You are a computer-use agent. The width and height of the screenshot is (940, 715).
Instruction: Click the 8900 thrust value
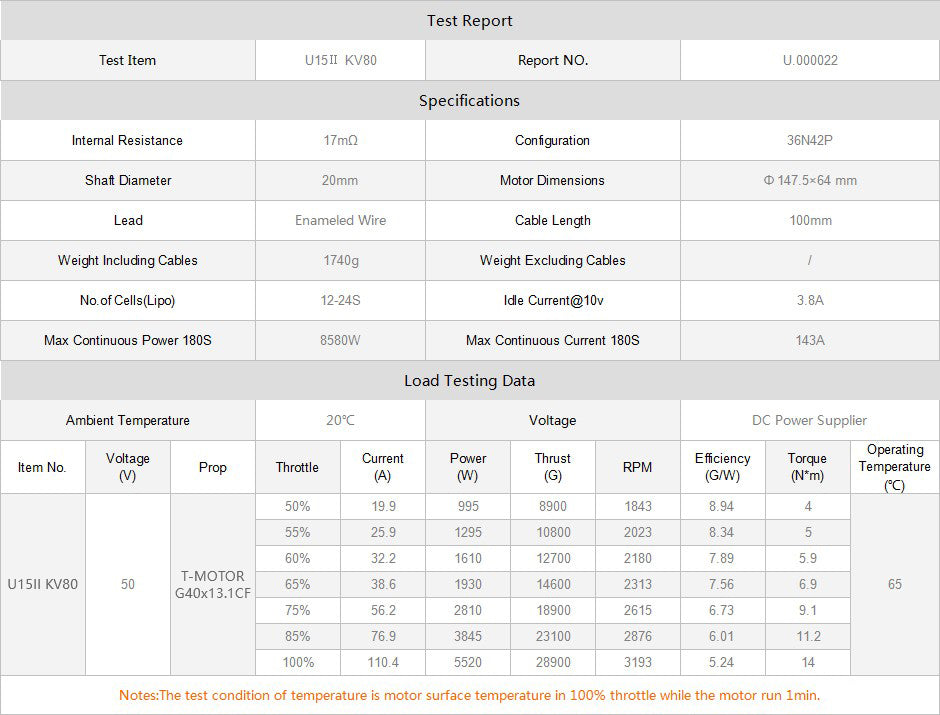553,506
